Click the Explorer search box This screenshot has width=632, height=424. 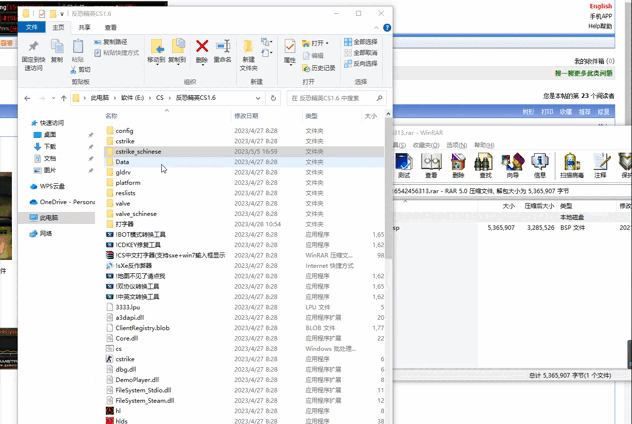click(335, 98)
